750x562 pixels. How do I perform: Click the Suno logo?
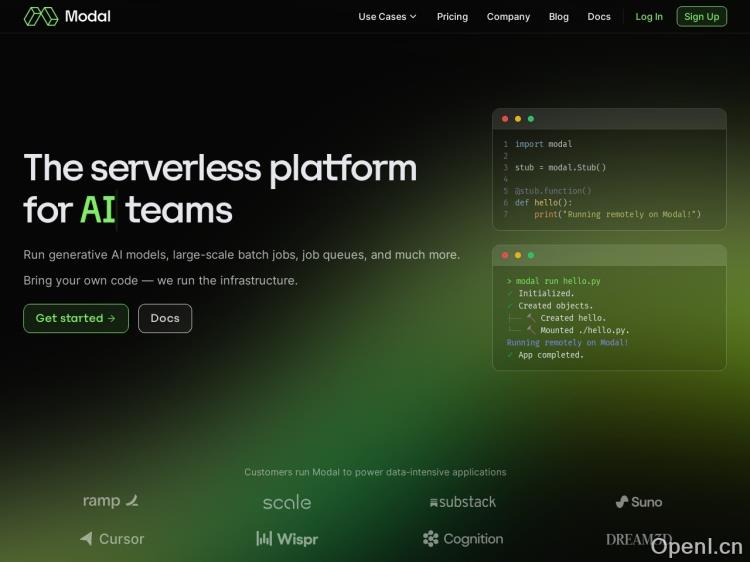coord(639,502)
